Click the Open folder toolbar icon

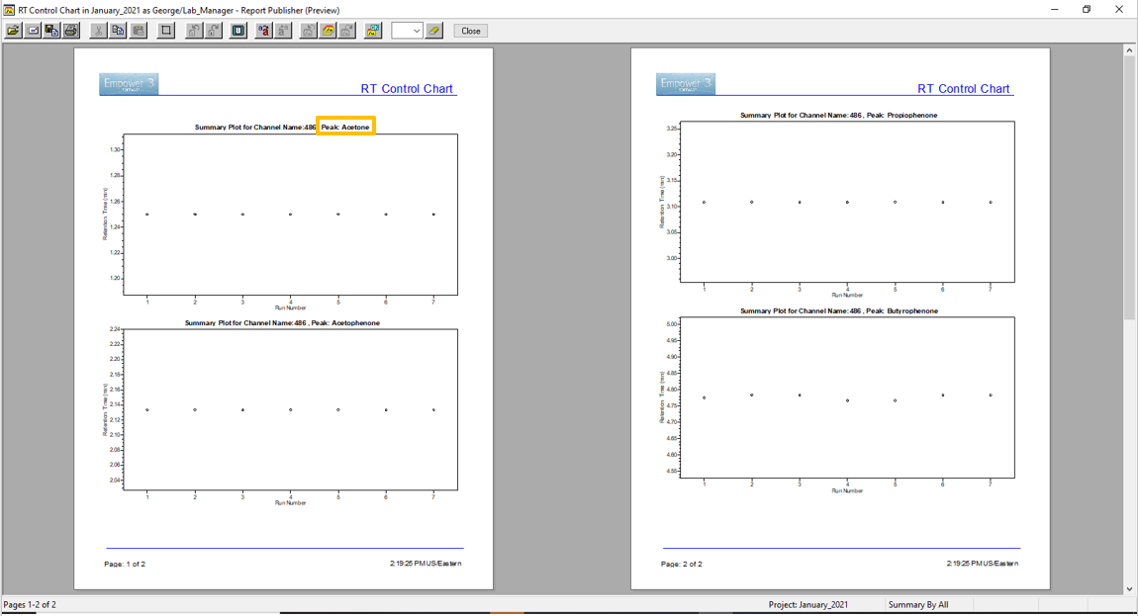(13, 30)
